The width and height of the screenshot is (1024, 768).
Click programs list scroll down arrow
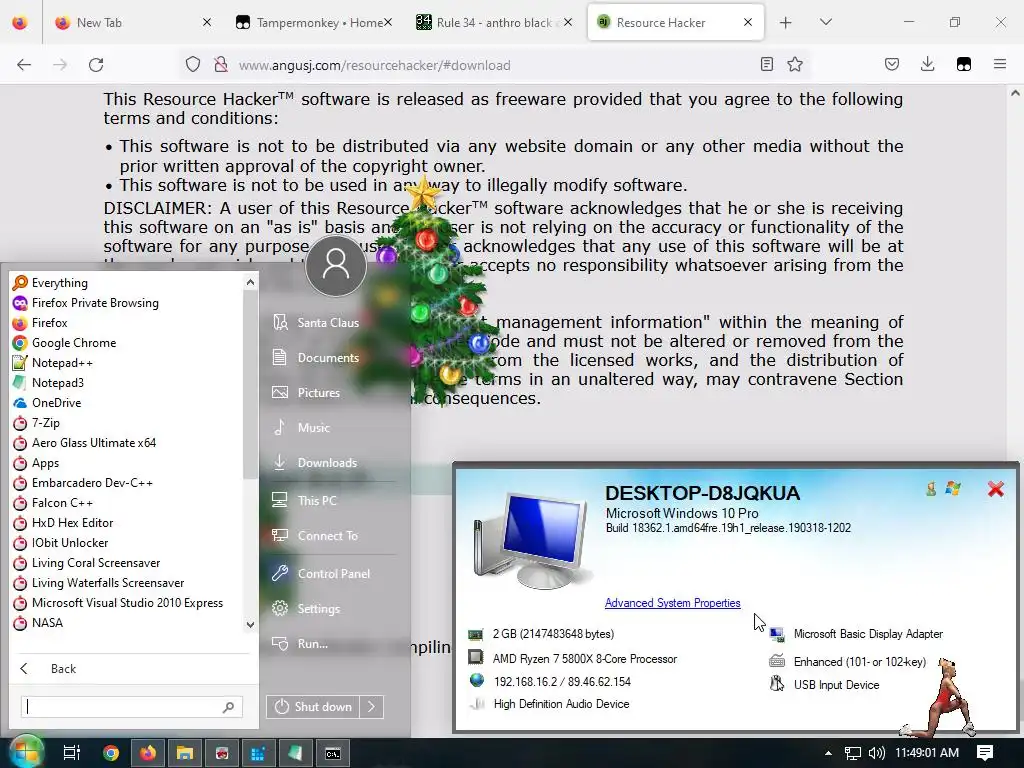pos(250,625)
